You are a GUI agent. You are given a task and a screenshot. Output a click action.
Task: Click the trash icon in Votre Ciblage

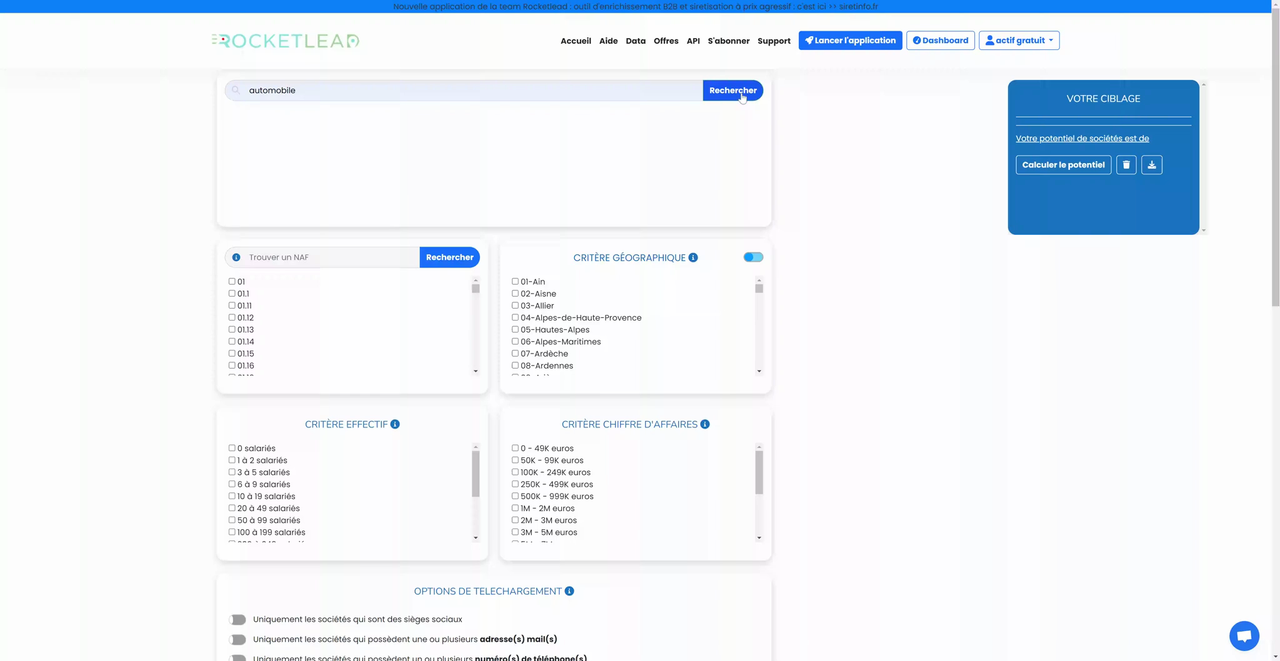tap(1126, 165)
